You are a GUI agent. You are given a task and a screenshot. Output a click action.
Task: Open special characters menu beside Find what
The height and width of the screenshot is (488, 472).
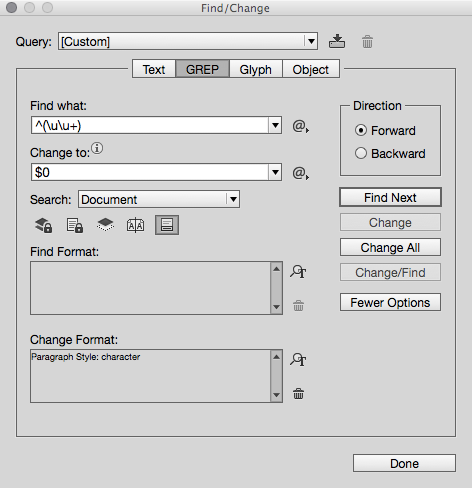point(300,126)
